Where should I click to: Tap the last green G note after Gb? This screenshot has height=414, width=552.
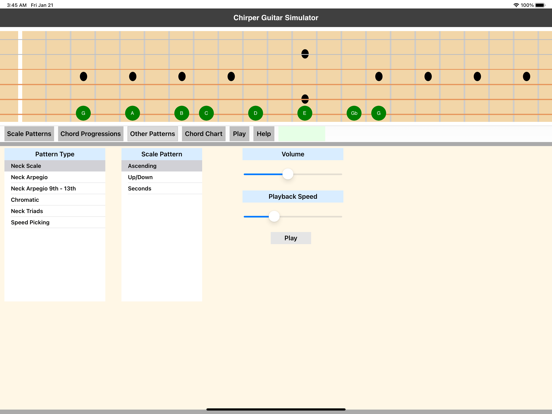[x=378, y=113]
